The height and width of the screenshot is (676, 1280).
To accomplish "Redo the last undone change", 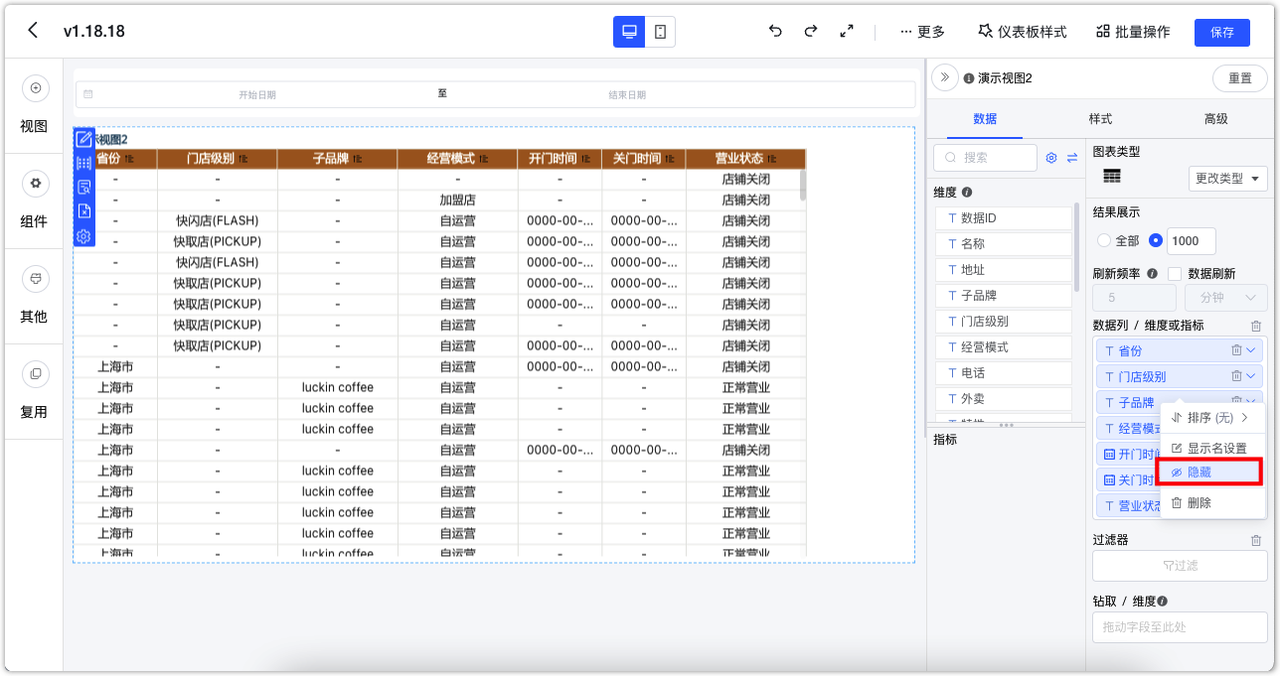I will pyautogui.click(x=811, y=31).
